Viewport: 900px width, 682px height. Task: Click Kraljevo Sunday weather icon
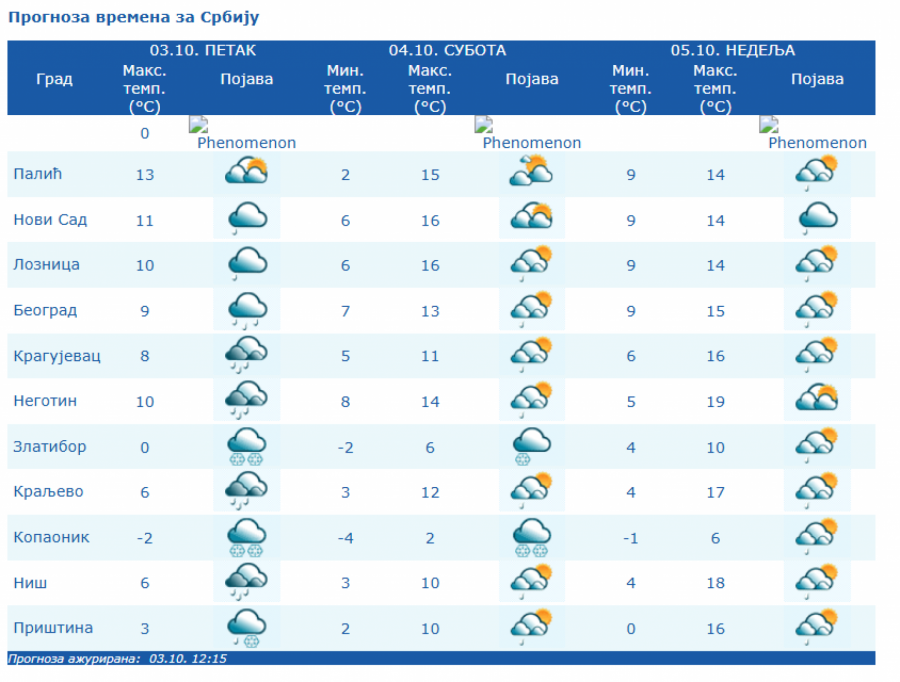[x=816, y=491]
